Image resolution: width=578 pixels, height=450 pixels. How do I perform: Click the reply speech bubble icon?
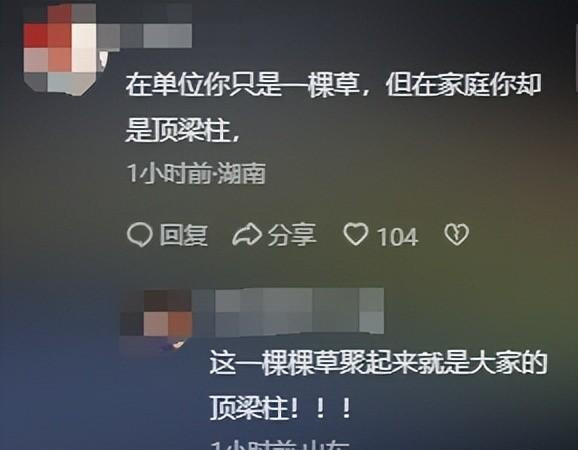(x=140, y=235)
